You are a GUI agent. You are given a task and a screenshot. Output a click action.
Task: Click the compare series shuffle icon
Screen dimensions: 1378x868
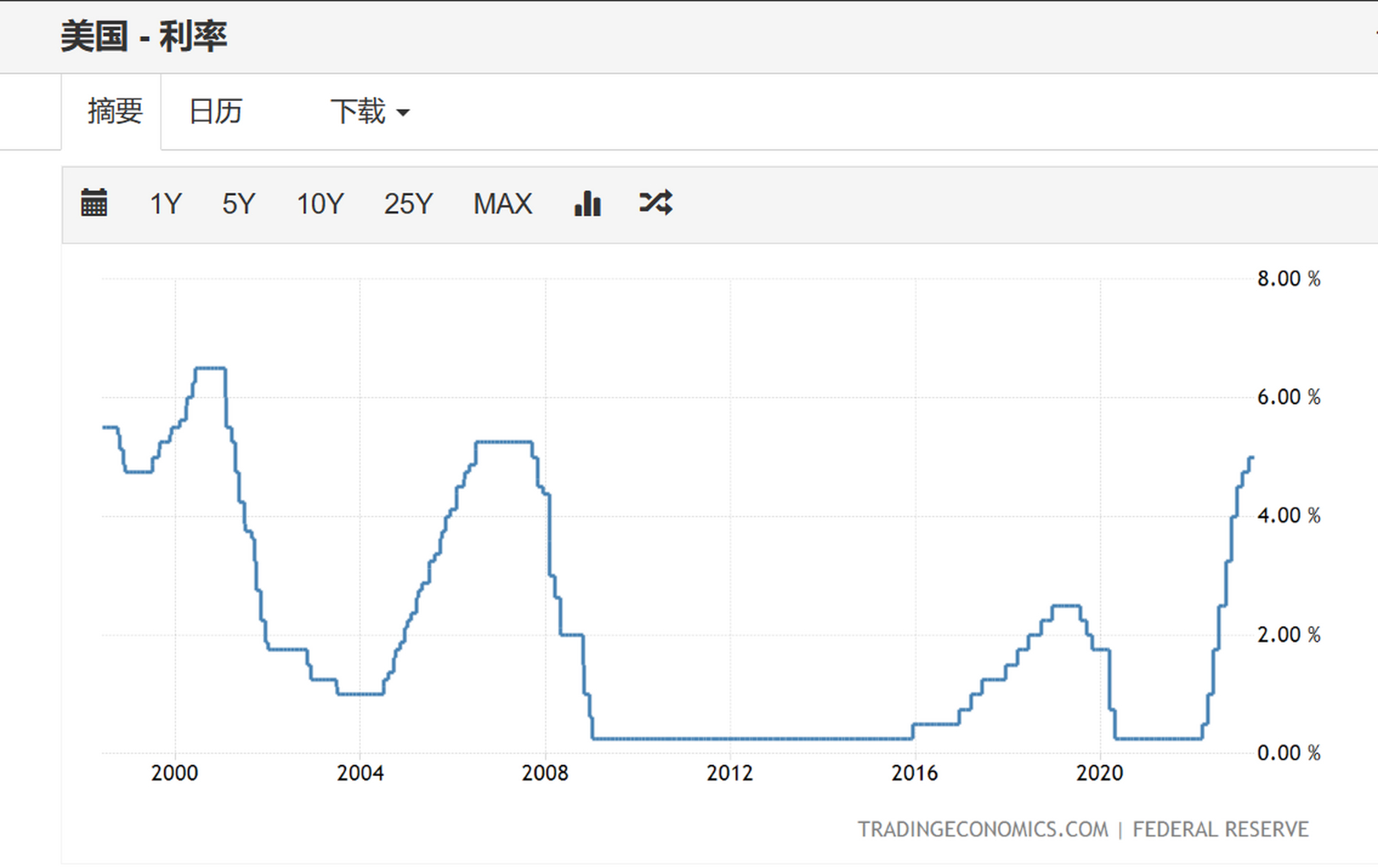pyautogui.click(x=655, y=203)
